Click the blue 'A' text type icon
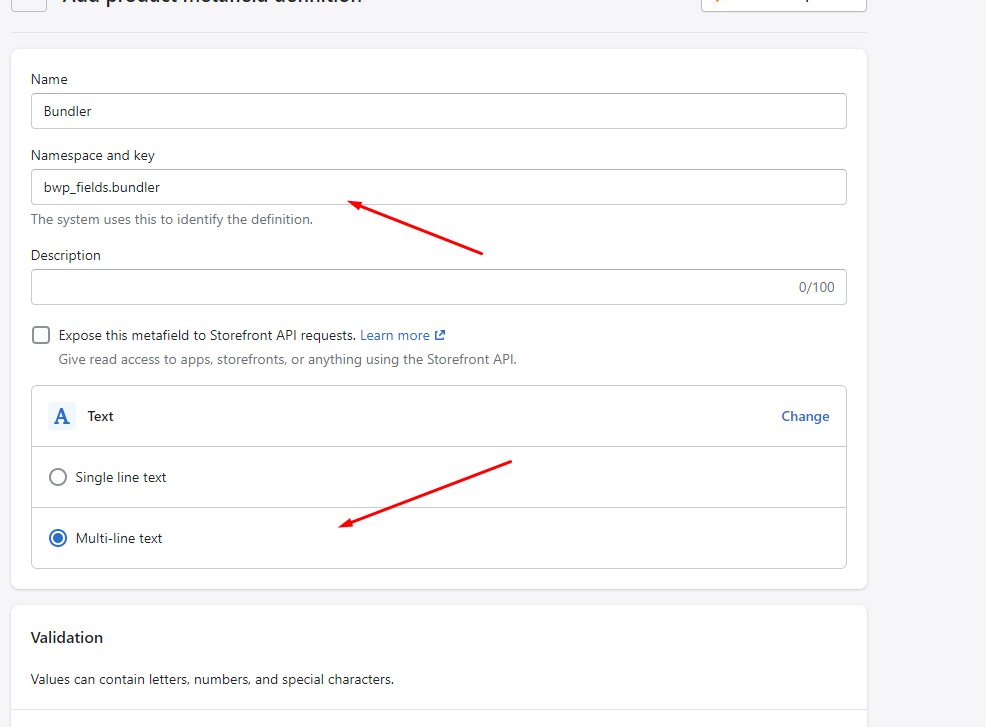The image size is (986, 727). coord(62,416)
